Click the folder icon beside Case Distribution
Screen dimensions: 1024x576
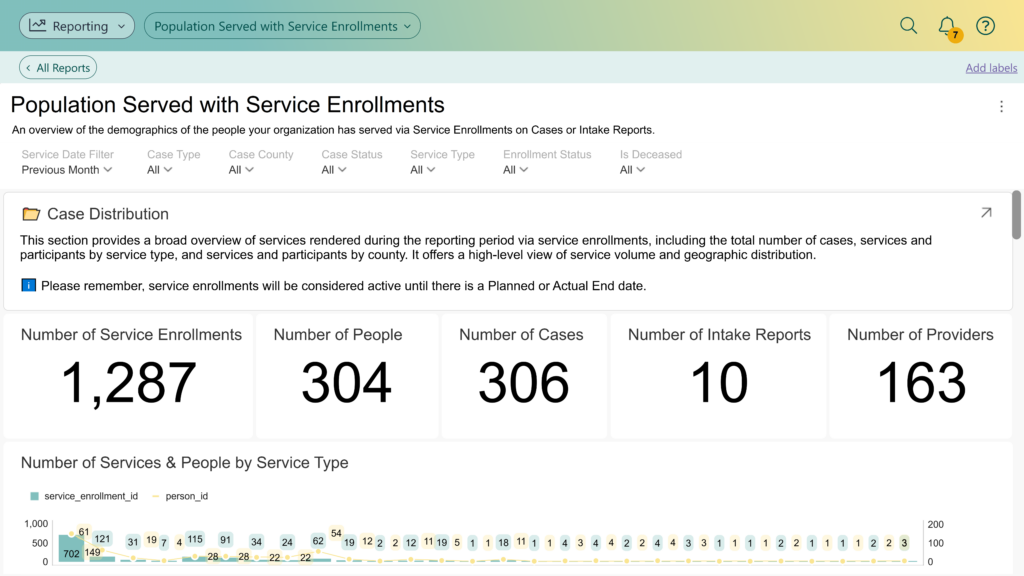click(x=32, y=213)
